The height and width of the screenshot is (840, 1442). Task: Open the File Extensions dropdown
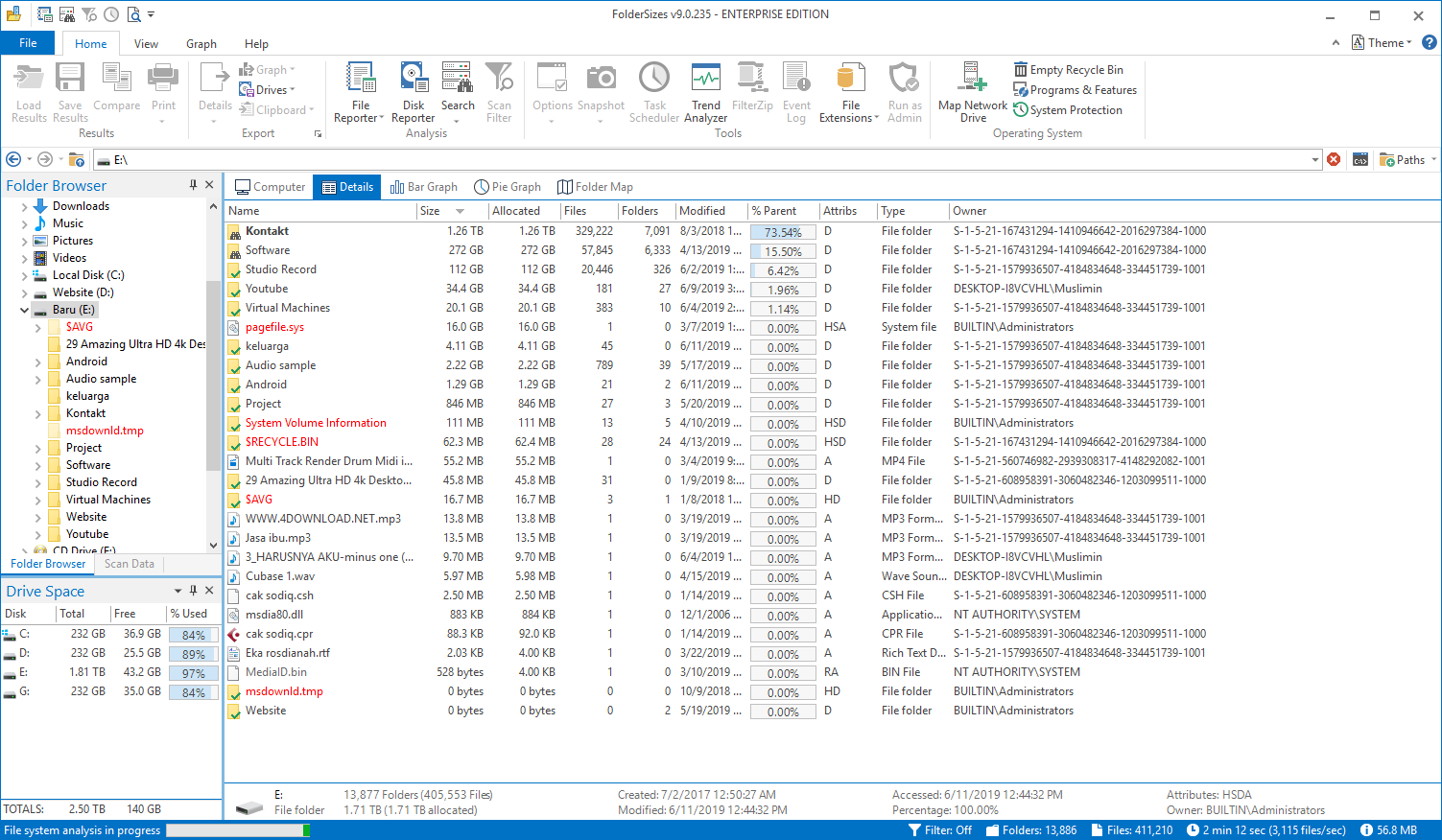click(x=850, y=91)
